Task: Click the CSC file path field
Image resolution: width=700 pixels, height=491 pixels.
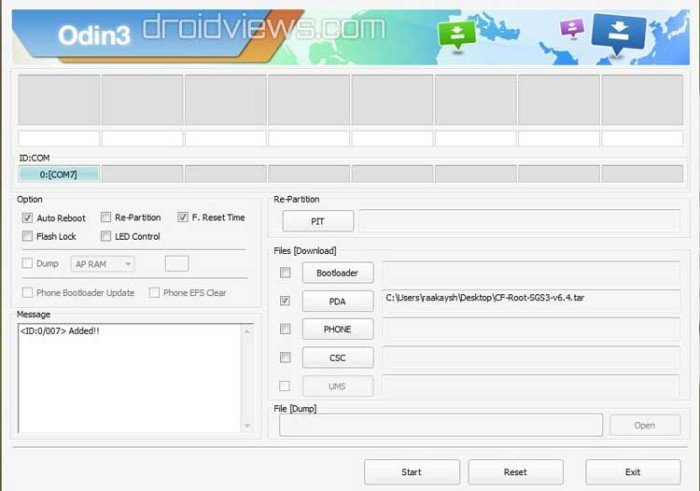Action: (531, 358)
